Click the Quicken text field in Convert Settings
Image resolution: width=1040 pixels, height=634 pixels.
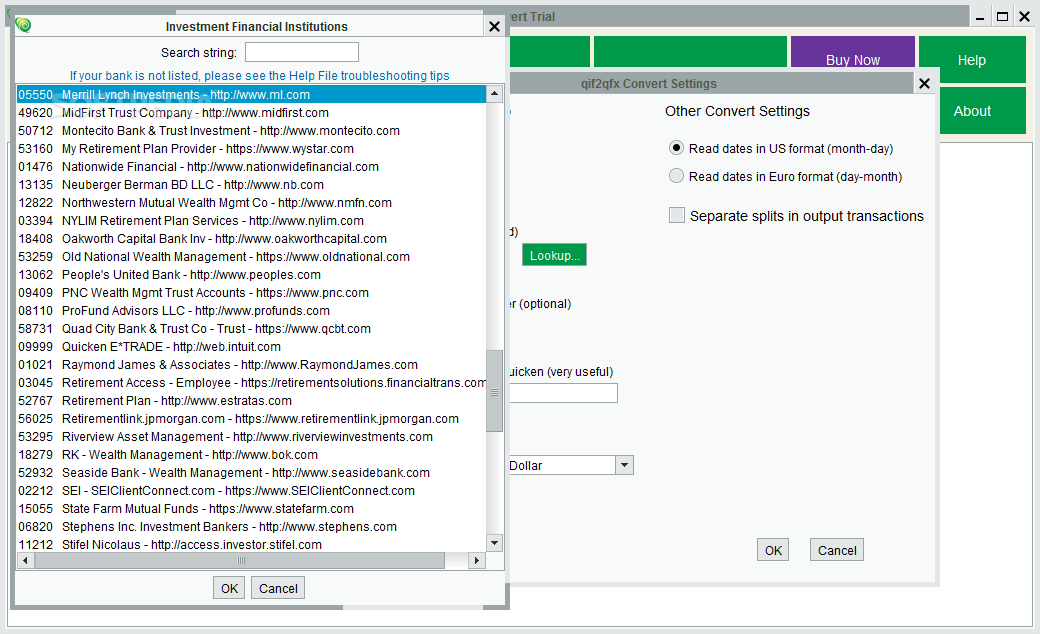click(563, 393)
